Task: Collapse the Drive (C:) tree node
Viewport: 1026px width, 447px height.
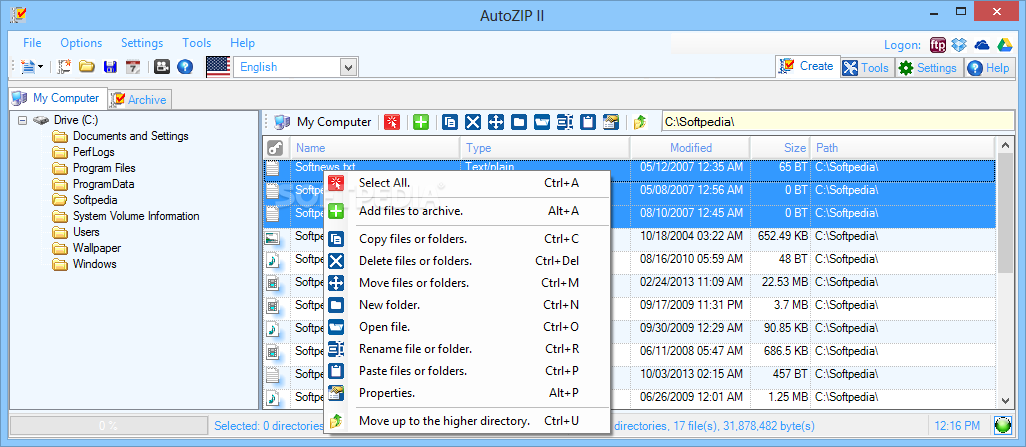Action: [22, 120]
